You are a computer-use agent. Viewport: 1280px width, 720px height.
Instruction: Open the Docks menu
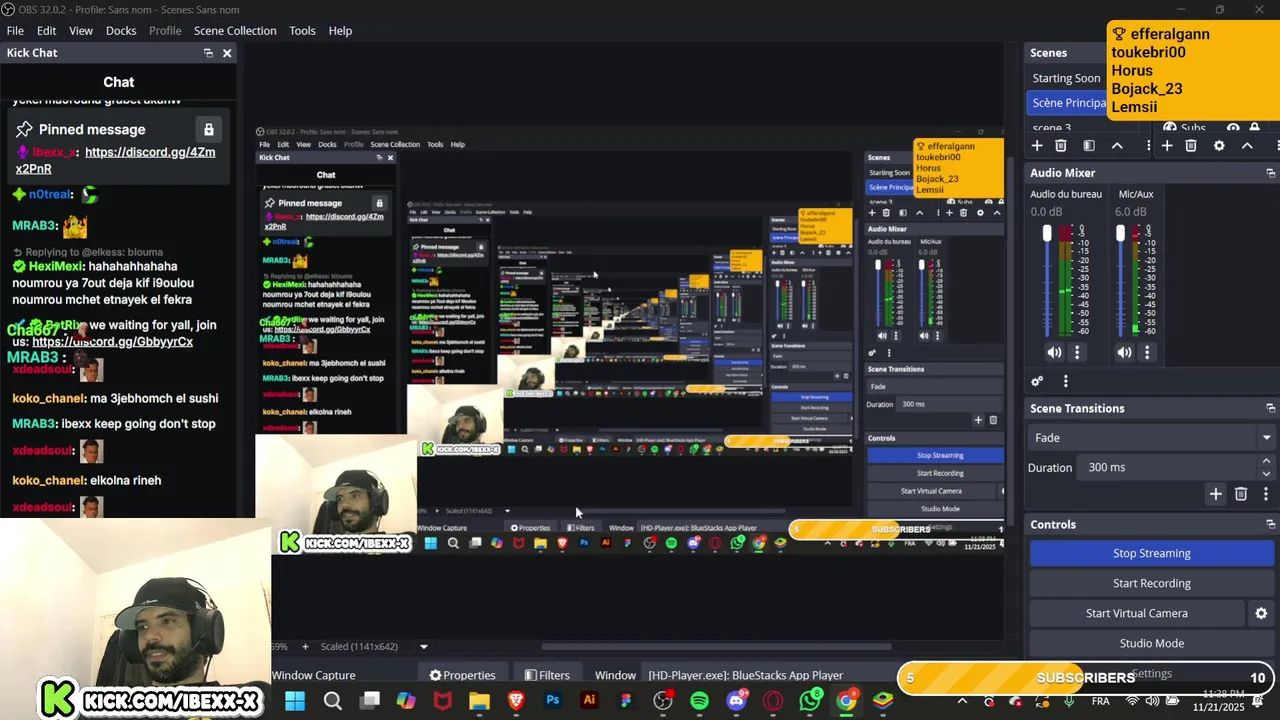coord(121,31)
